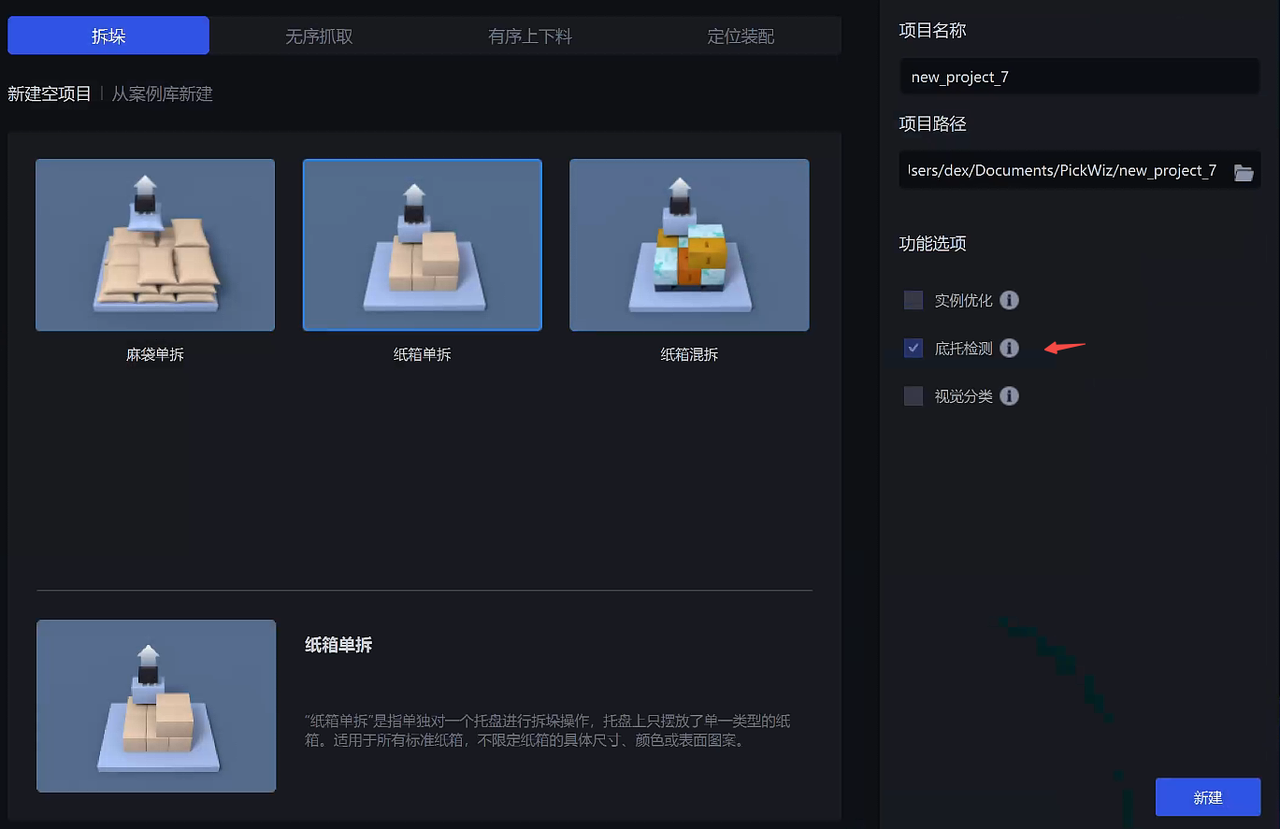The image size is (1280, 829).
Task: Select the 麻袋单拆 template thumbnail
Action: (x=155, y=245)
